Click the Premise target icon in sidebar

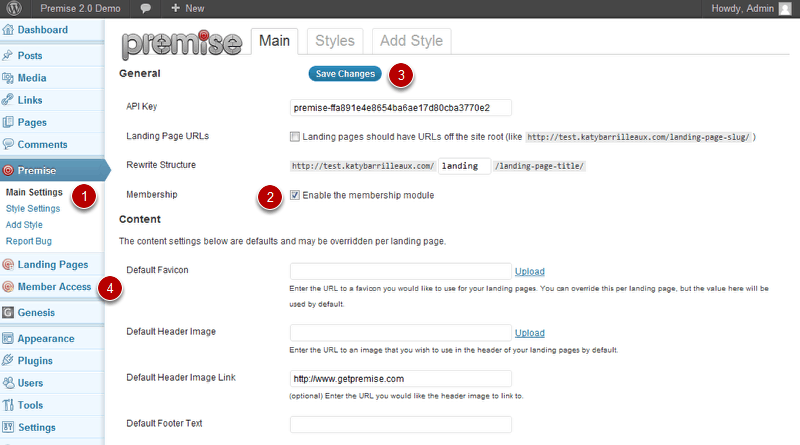(x=8, y=170)
